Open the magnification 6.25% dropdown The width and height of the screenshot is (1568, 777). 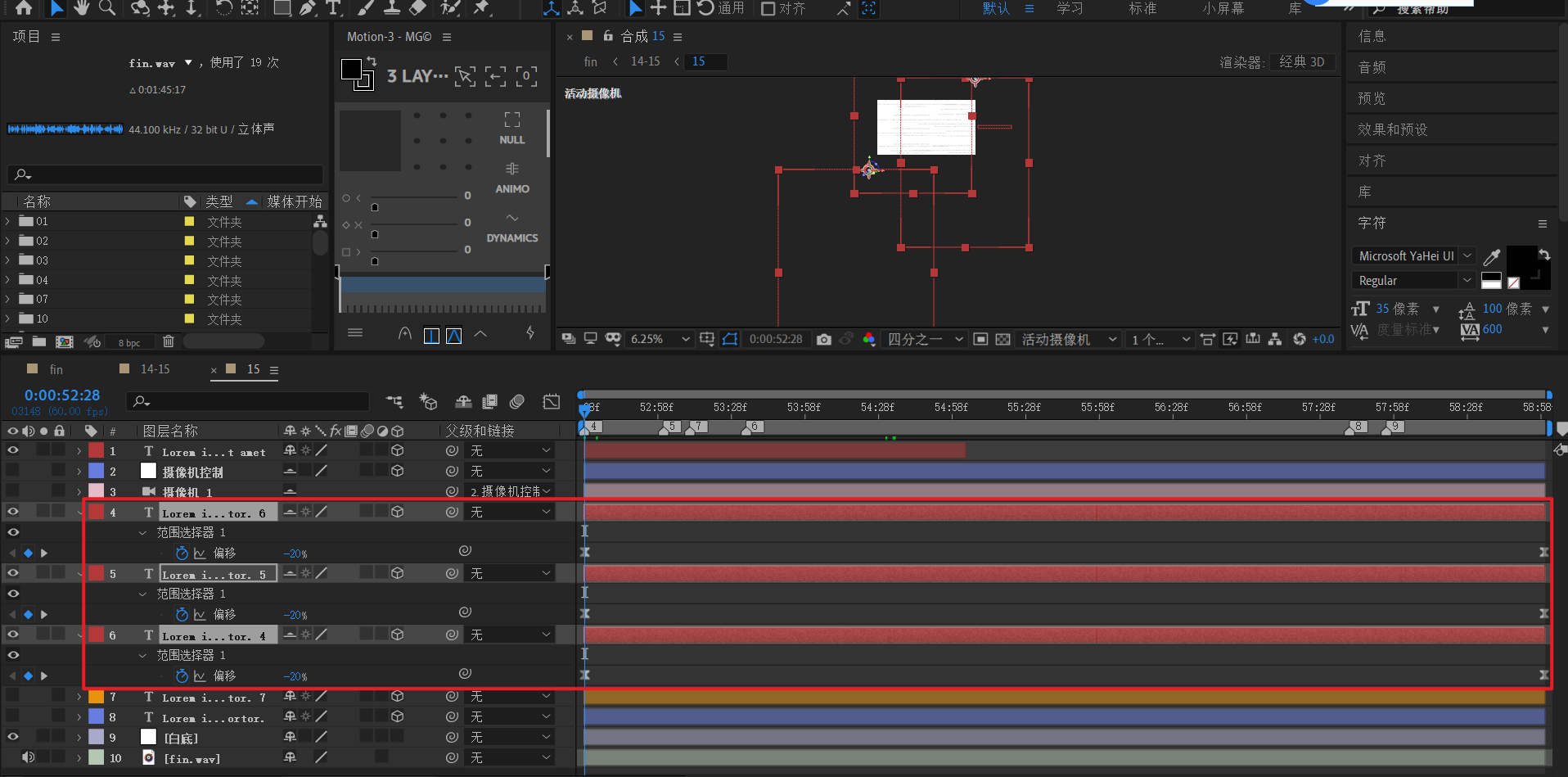(660, 339)
